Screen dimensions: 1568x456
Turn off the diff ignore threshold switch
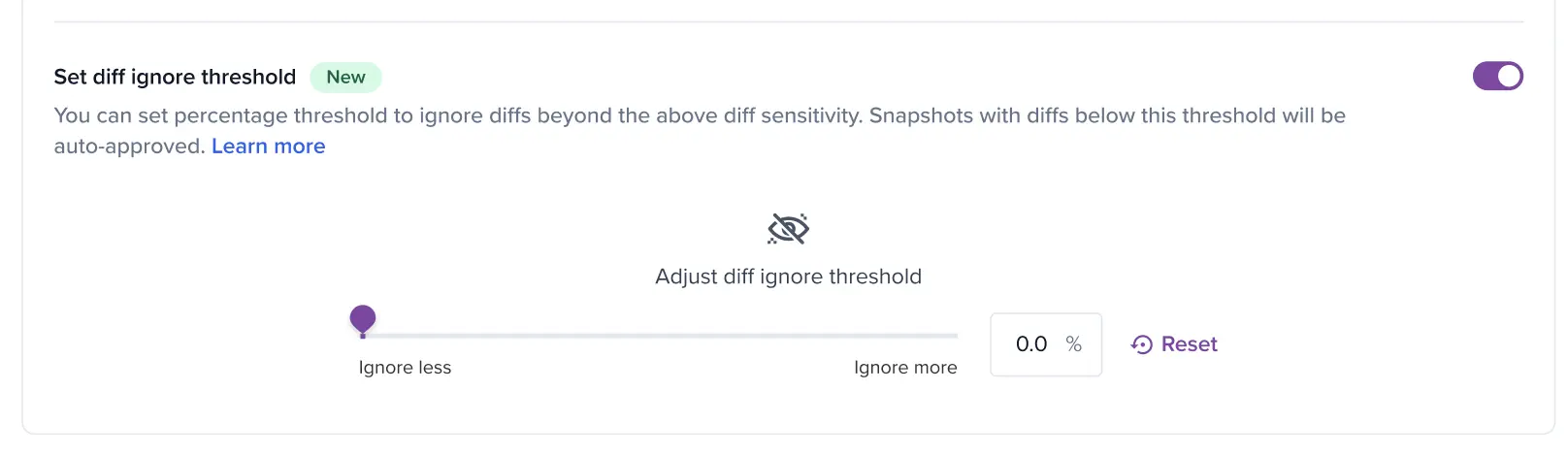[1497, 76]
